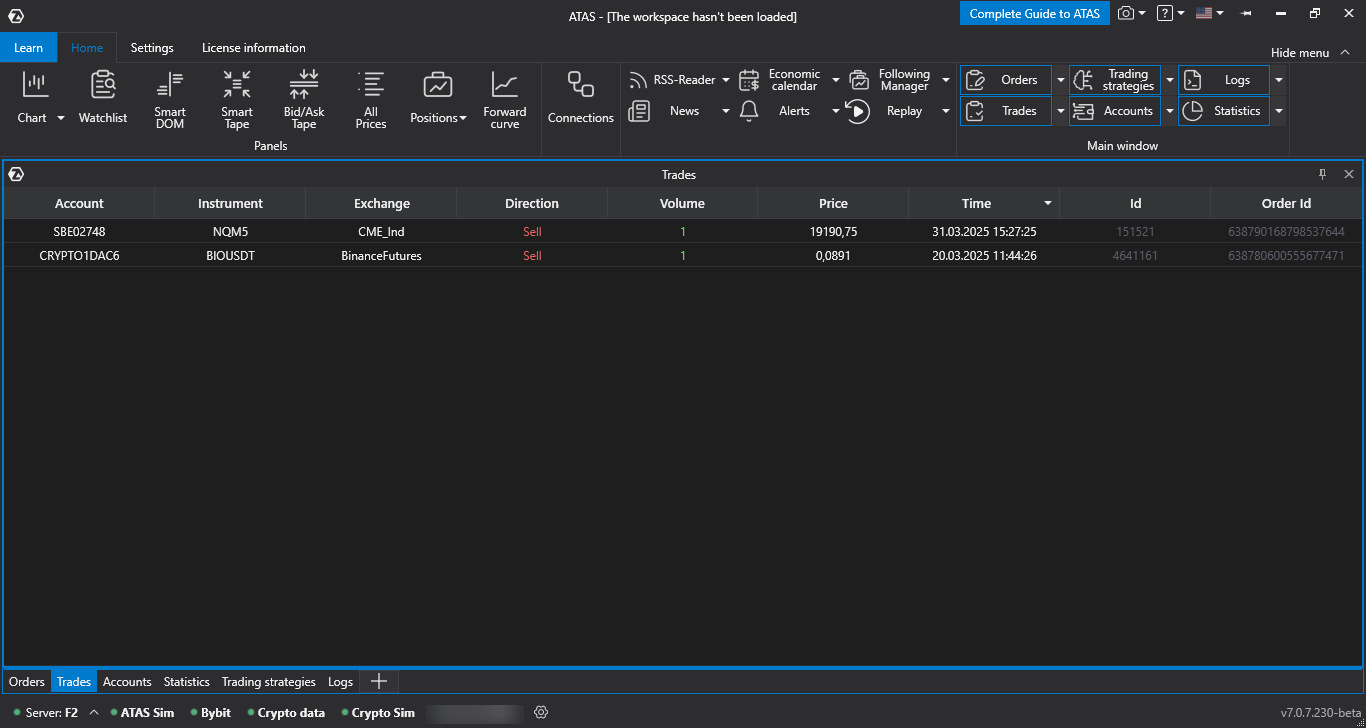Toggle the Trades main window button
Screen dimensions: 1366x728
[x=1006, y=111]
